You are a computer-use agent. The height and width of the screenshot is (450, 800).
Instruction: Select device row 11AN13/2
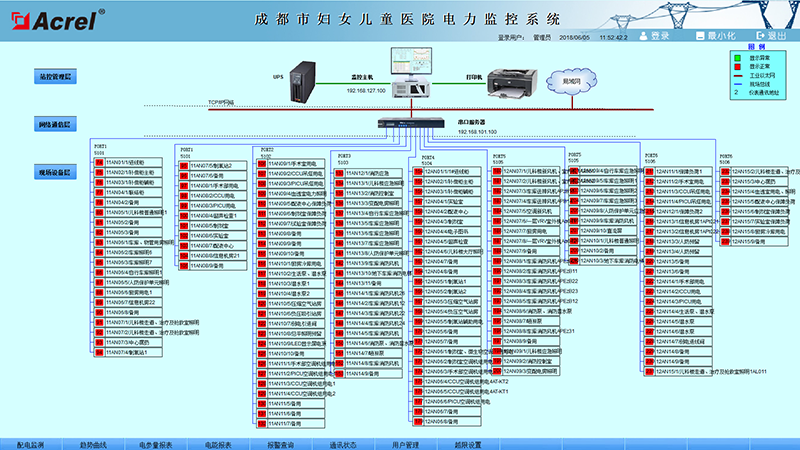(368, 193)
